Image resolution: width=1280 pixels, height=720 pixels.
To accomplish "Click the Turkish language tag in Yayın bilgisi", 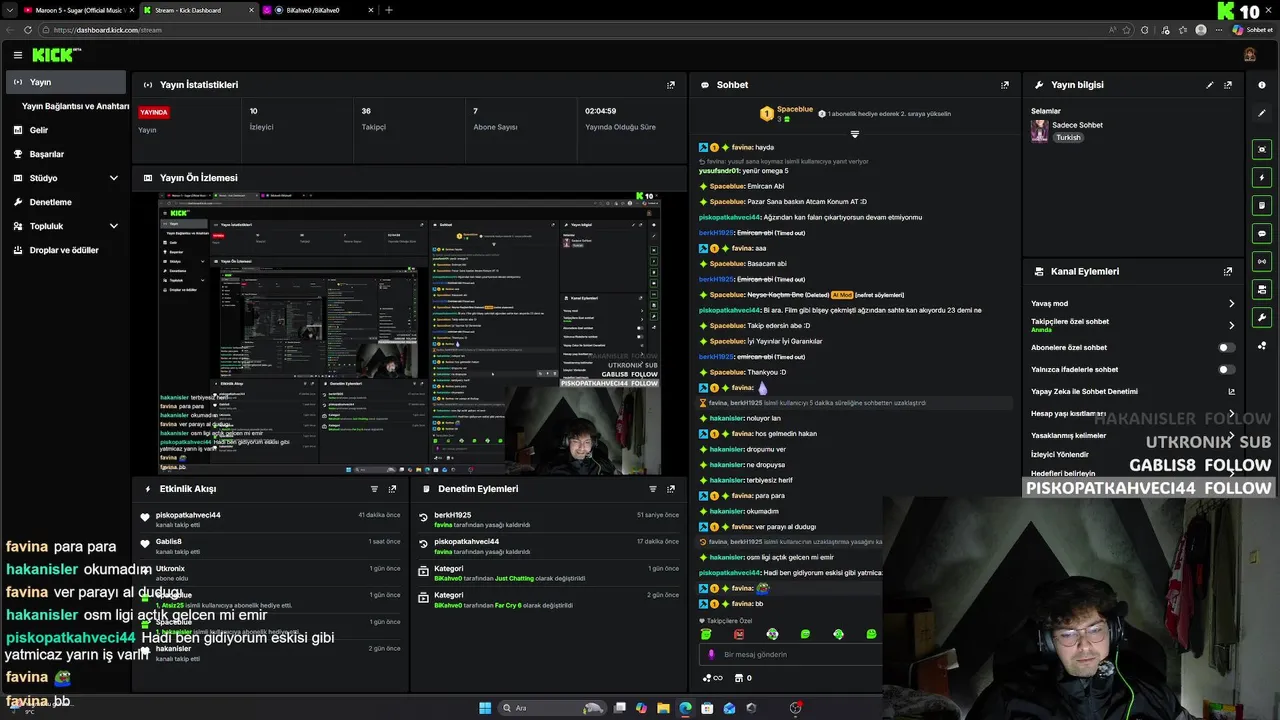I will (x=1068, y=137).
